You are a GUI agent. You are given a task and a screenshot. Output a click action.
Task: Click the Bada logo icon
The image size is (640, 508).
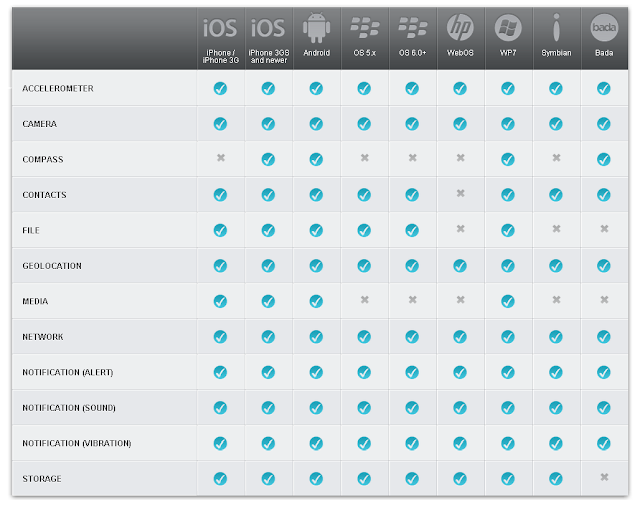pyautogui.click(x=604, y=27)
